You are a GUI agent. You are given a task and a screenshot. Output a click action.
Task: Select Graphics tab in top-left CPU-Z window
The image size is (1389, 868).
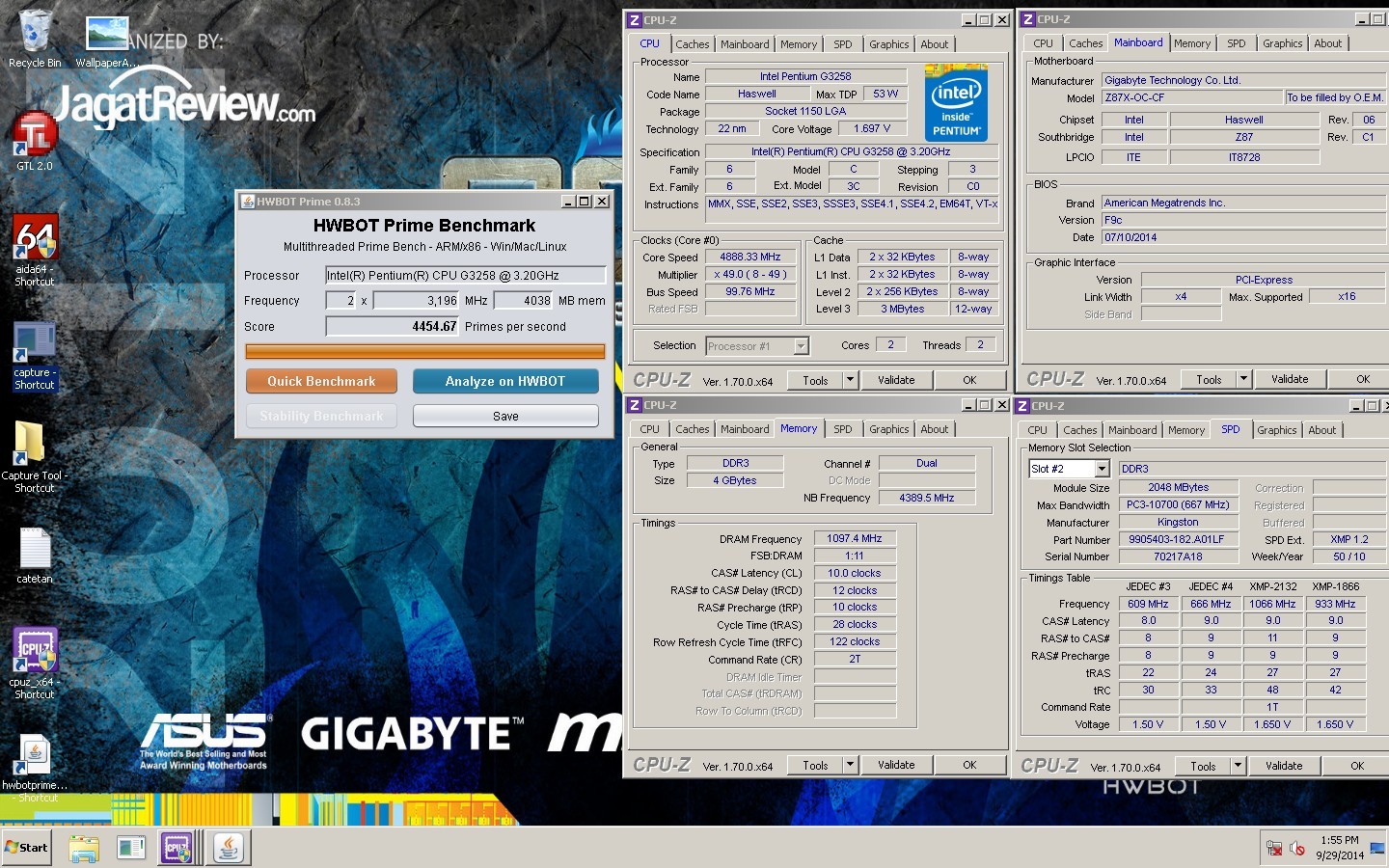pyautogui.click(x=888, y=44)
